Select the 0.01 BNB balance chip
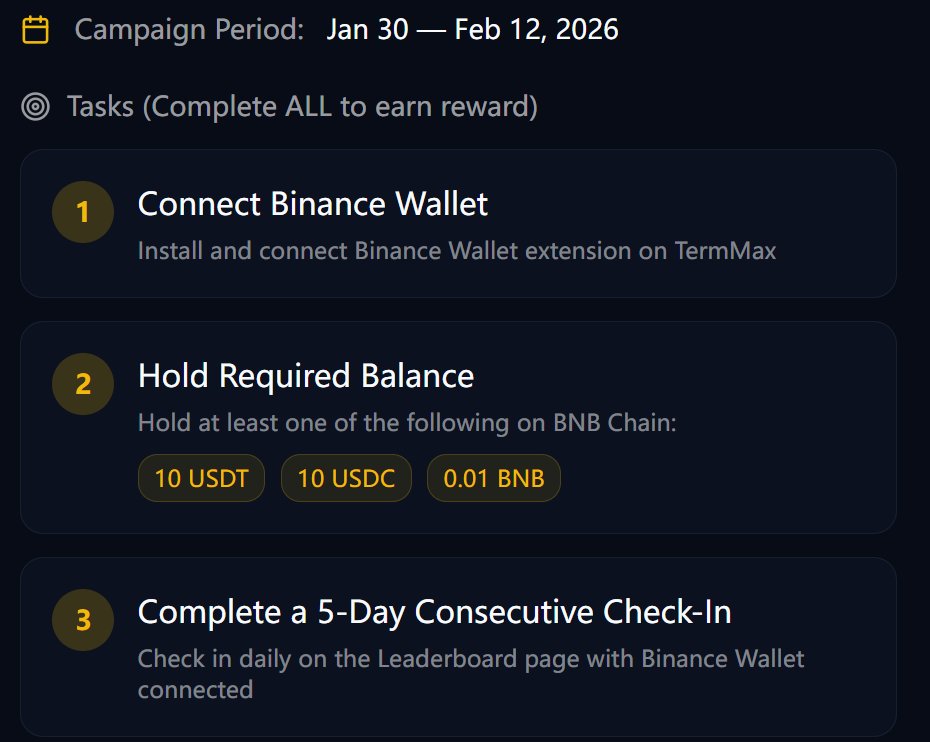Image resolution: width=930 pixels, height=742 pixels. pyautogui.click(x=494, y=478)
